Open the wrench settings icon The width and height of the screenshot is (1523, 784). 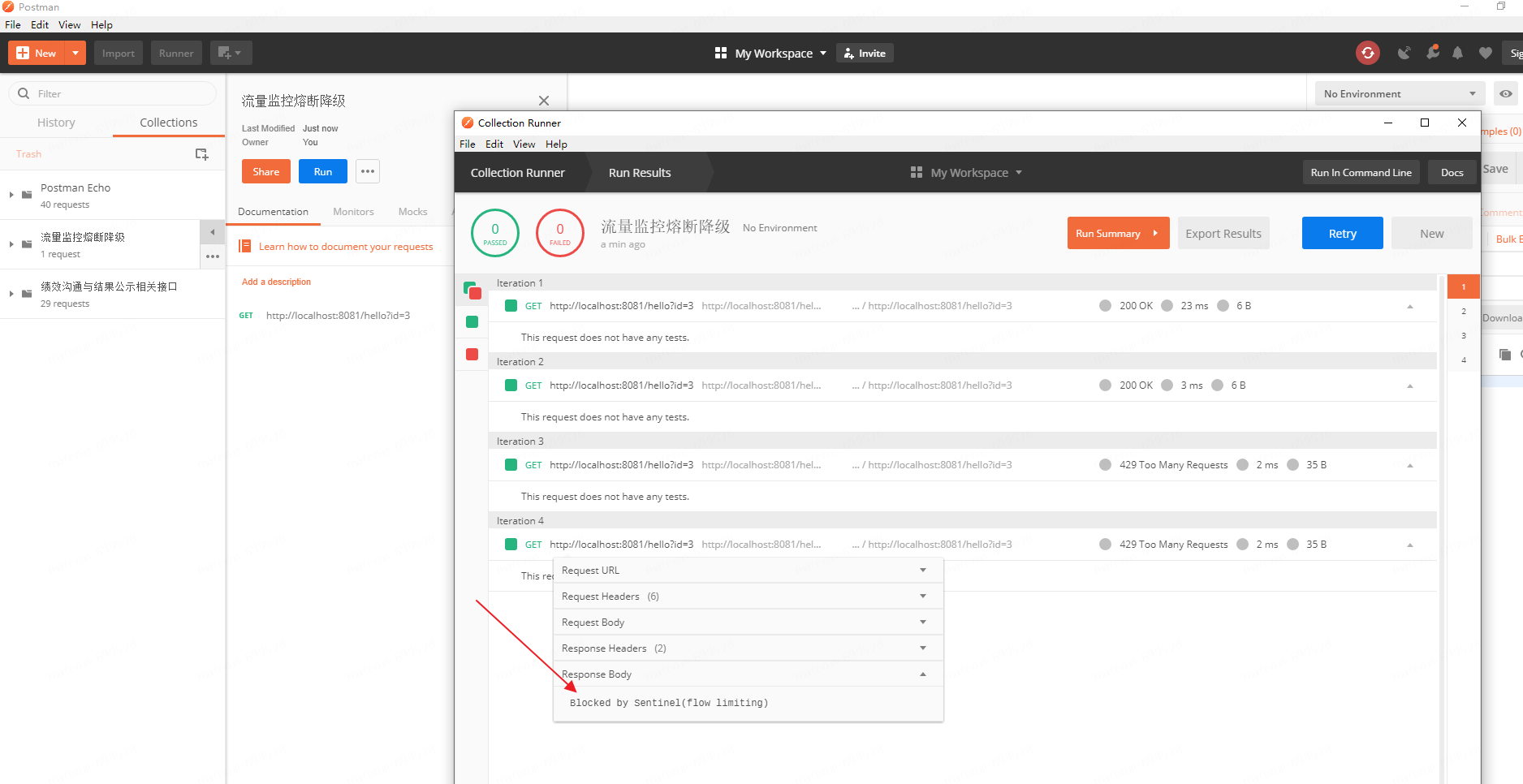[1433, 53]
